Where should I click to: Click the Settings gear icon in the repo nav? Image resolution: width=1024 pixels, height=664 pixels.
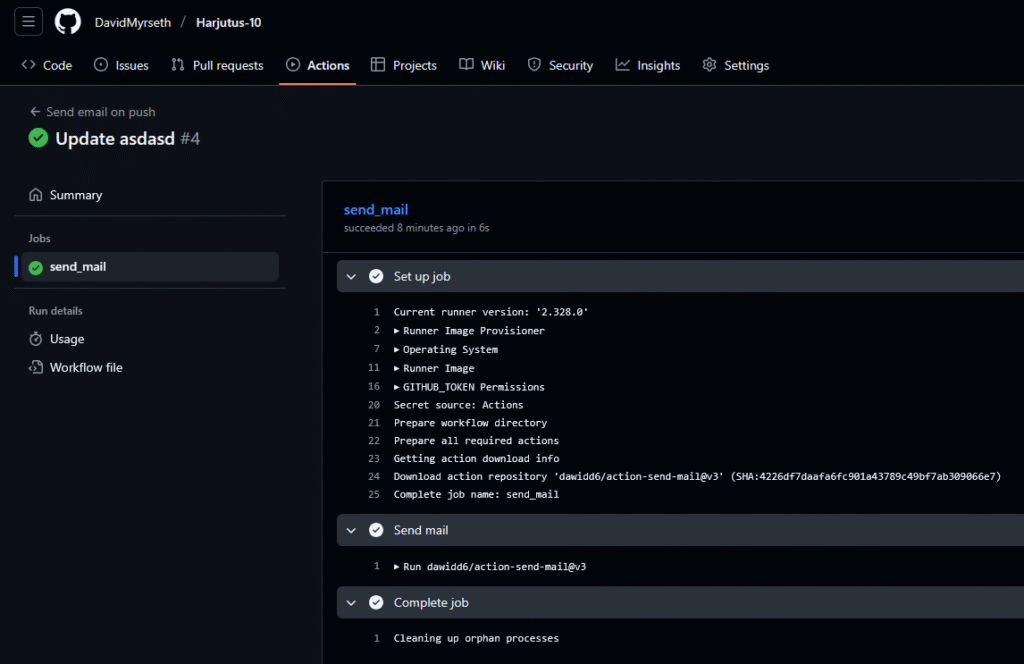[710, 65]
